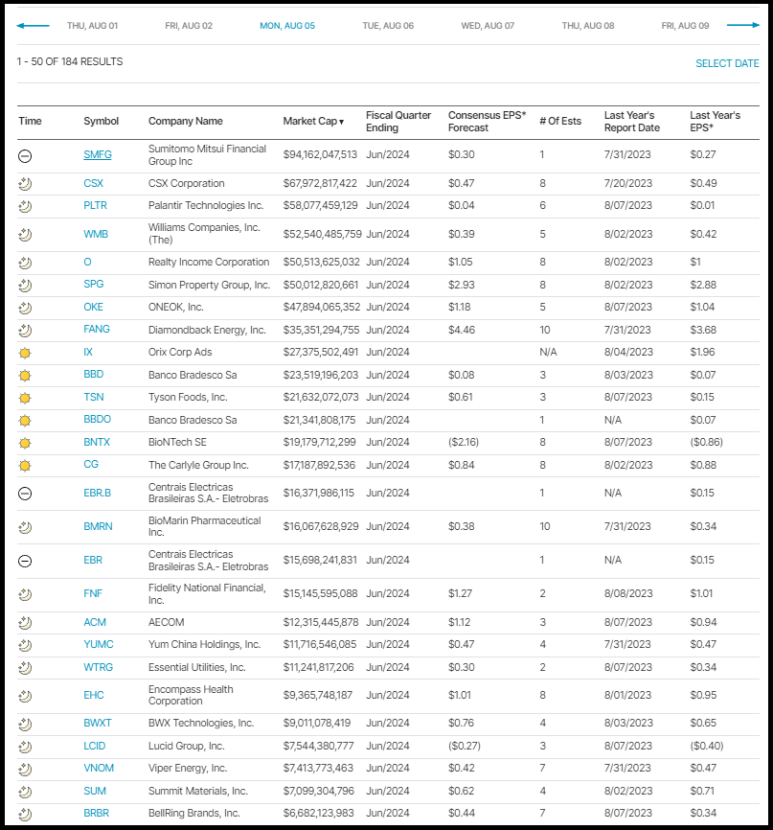Open the CSX symbol link
This screenshot has height=830, width=773.
[93, 183]
